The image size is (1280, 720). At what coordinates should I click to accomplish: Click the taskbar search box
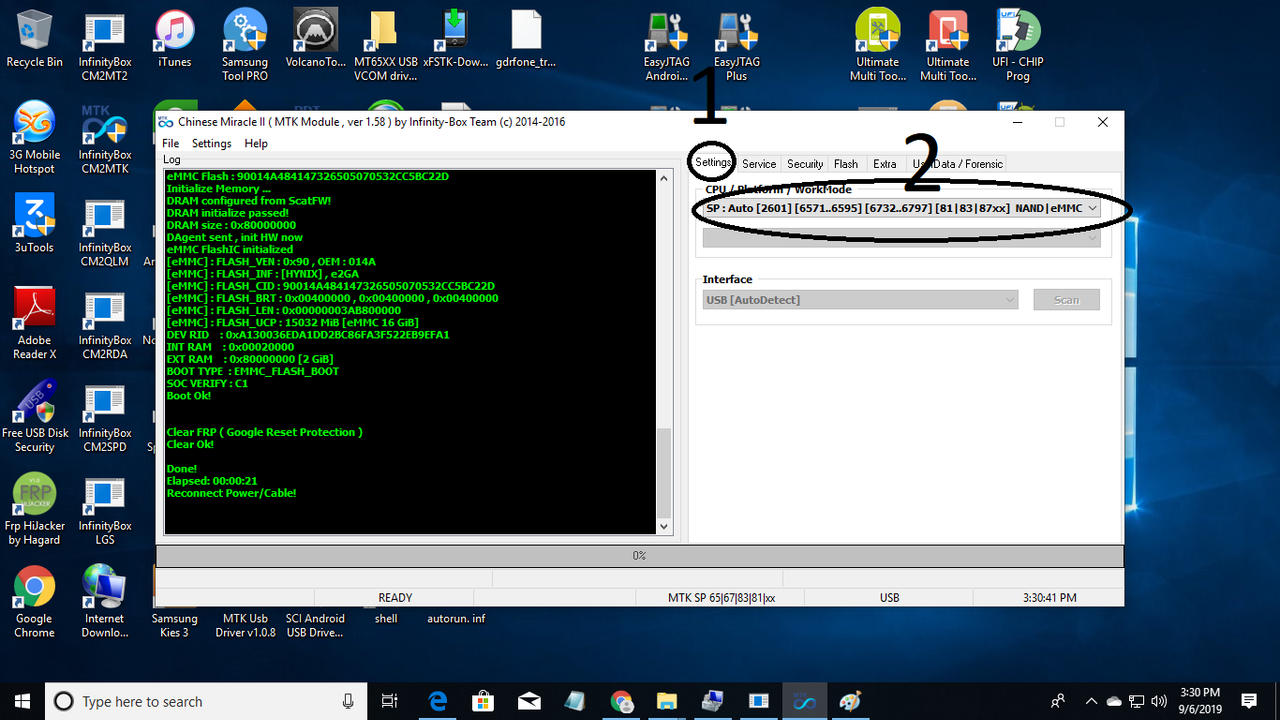coord(206,701)
